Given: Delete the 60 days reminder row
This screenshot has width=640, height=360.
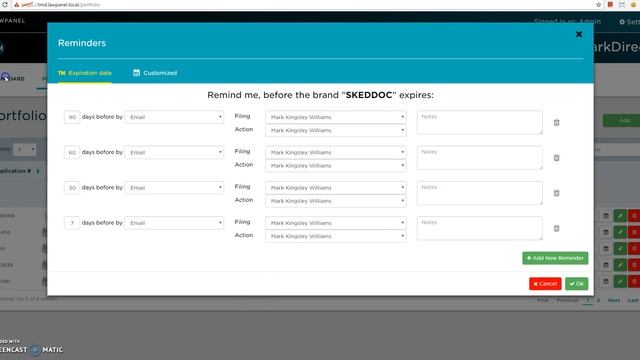Looking at the screenshot, I should tap(556, 158).
